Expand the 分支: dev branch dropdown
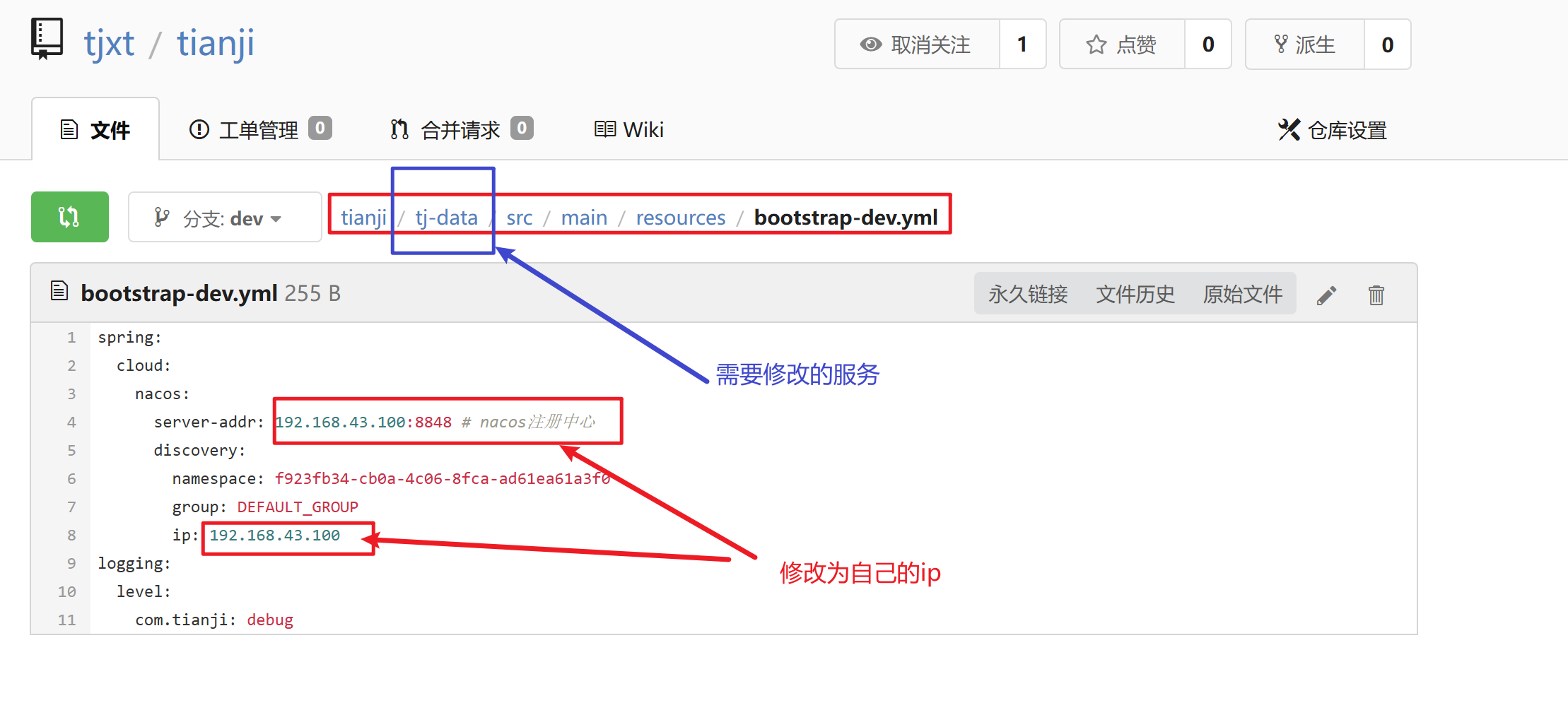This screenshot has width=1568, height=727. pos(225,218)
